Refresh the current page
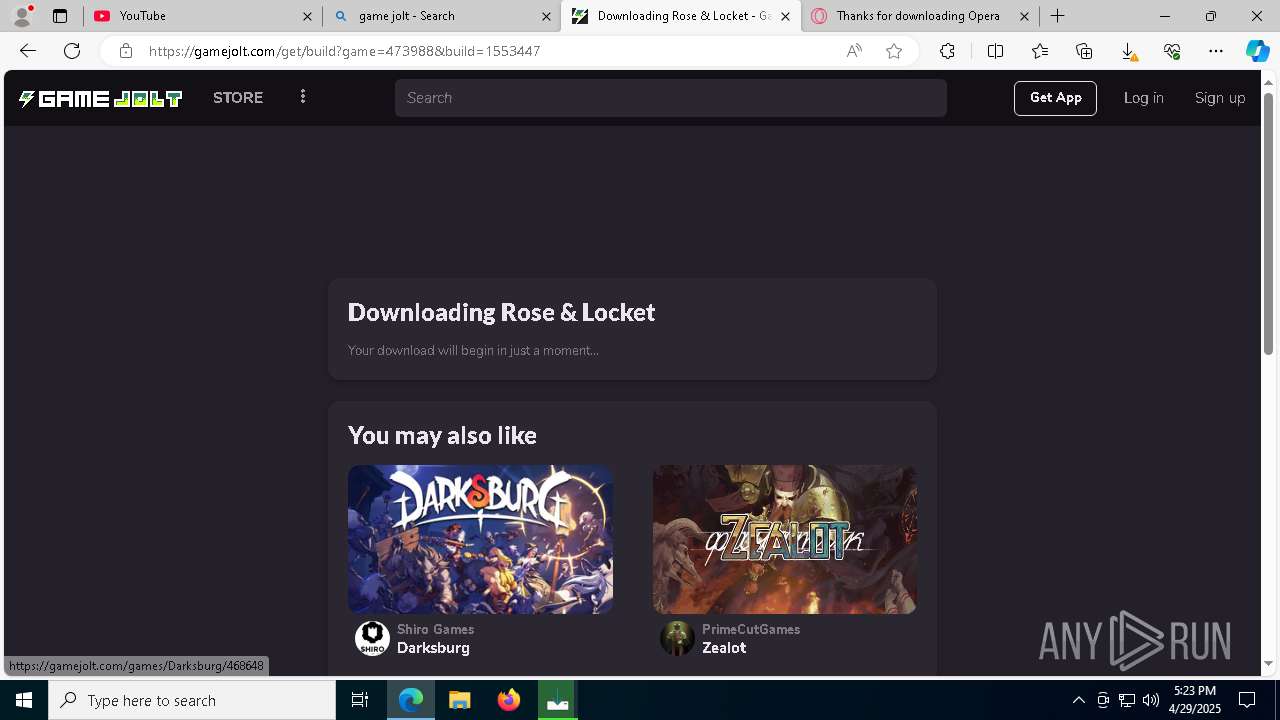Image resolution: width=1280 pixels, height=720 pixels. 72,51
